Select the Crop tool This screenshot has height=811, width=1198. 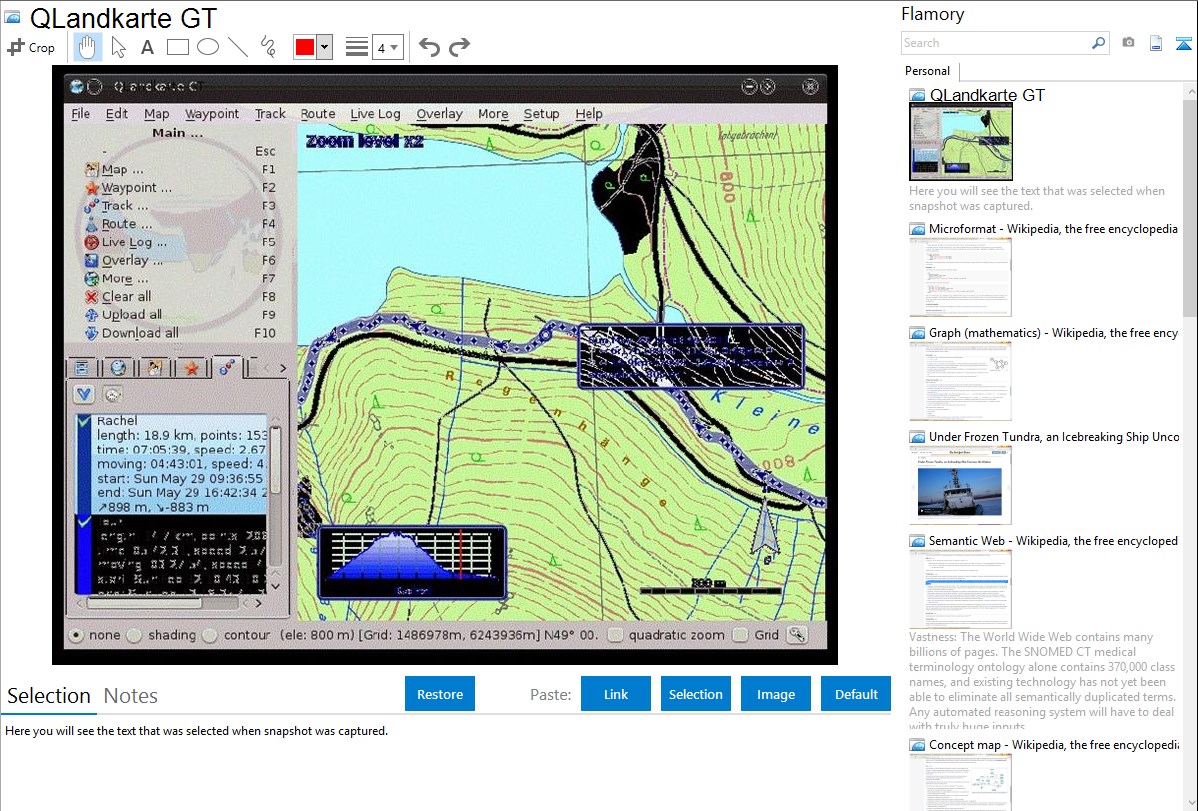(x=31, y=47)
